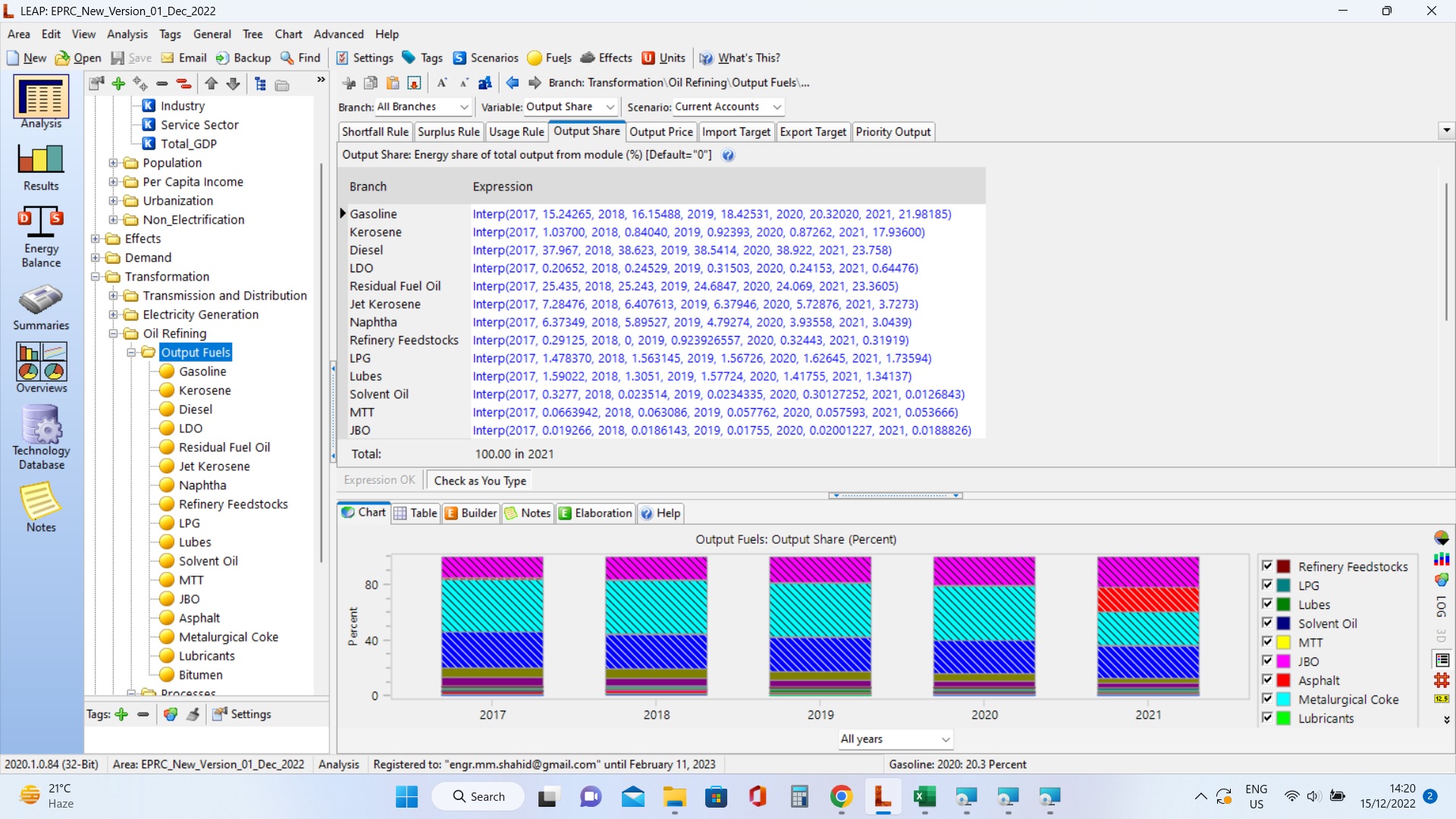Open the Advanced menu

[338, 34]
